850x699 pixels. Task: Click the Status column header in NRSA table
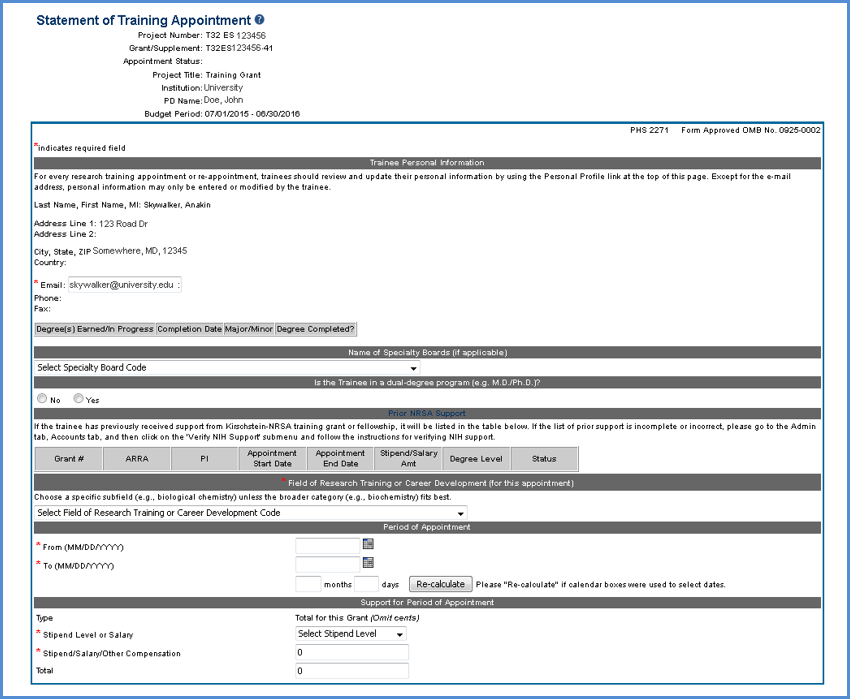(544, 459)
